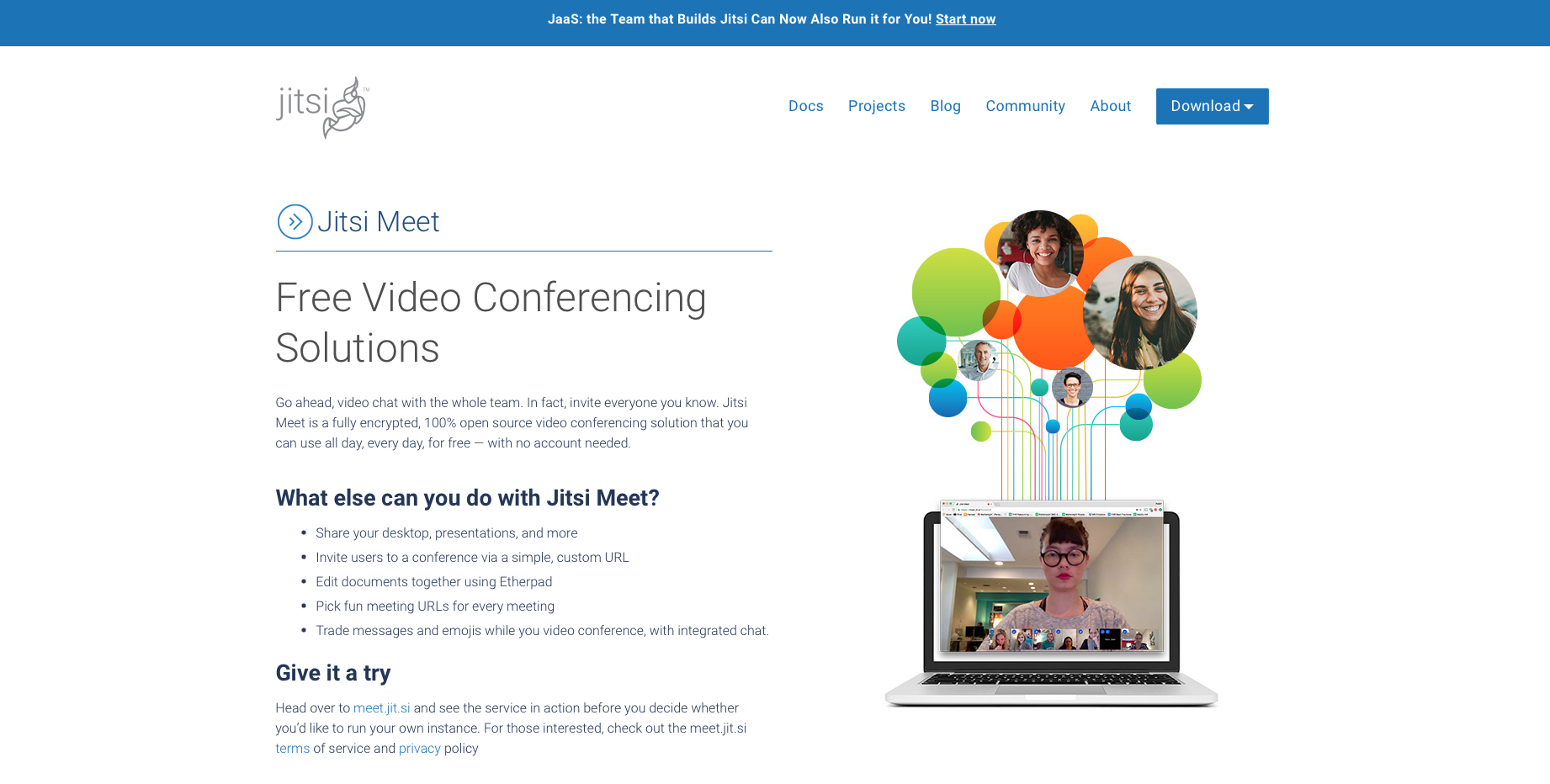
Task: Click the Jitsi Meet section title
Action: (x=378, y=222)
